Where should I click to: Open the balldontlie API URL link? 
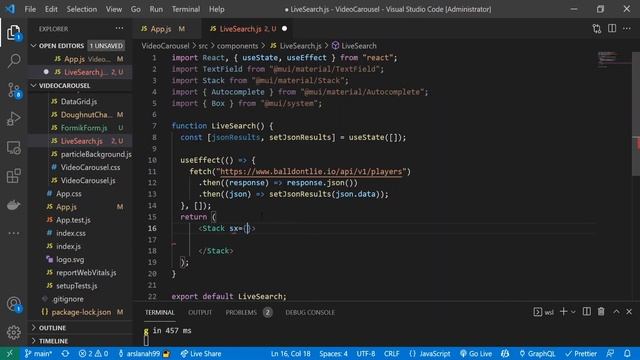[x=311, y=171]
